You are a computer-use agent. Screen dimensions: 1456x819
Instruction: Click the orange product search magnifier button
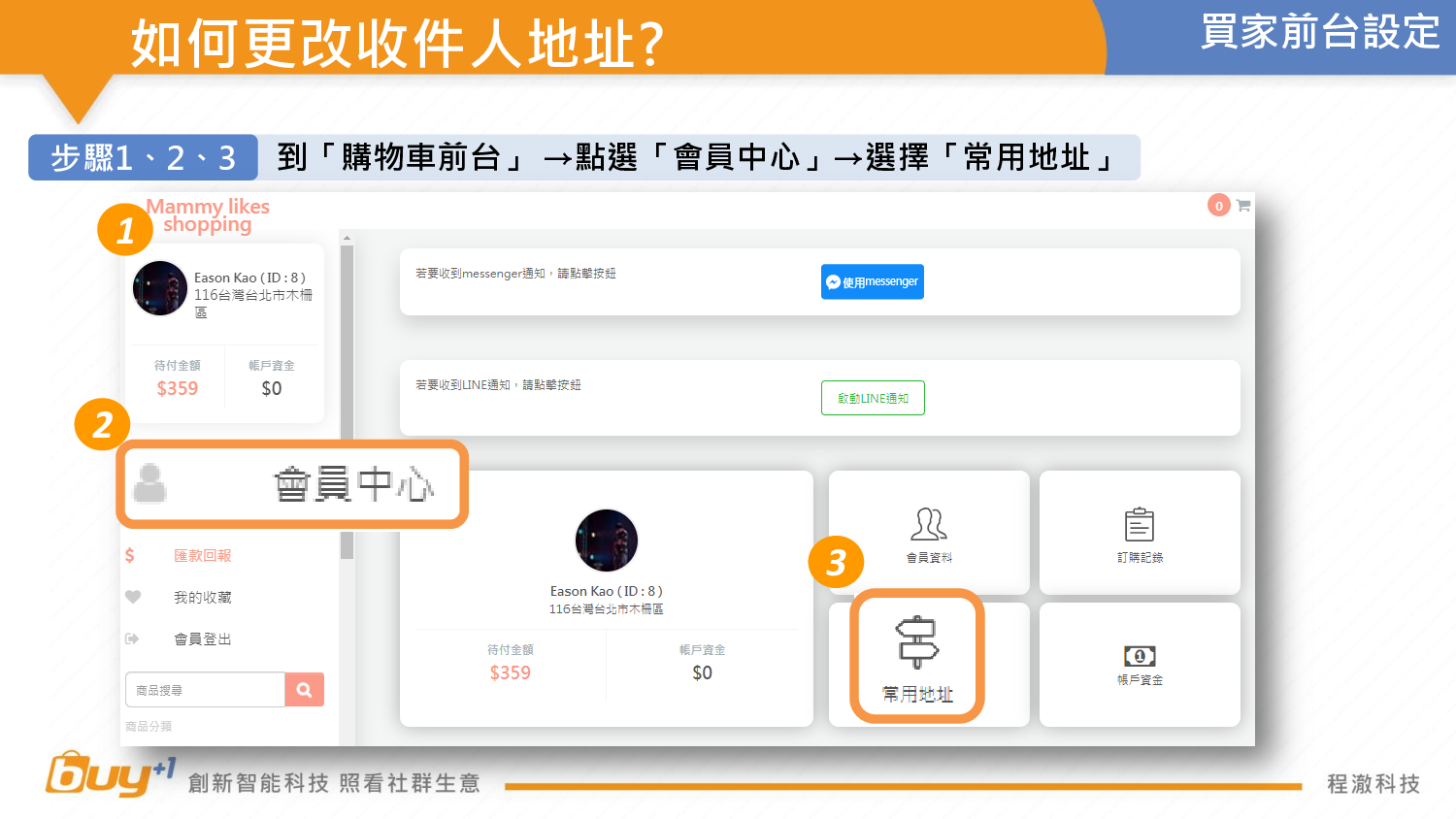(x=304, y=690)
